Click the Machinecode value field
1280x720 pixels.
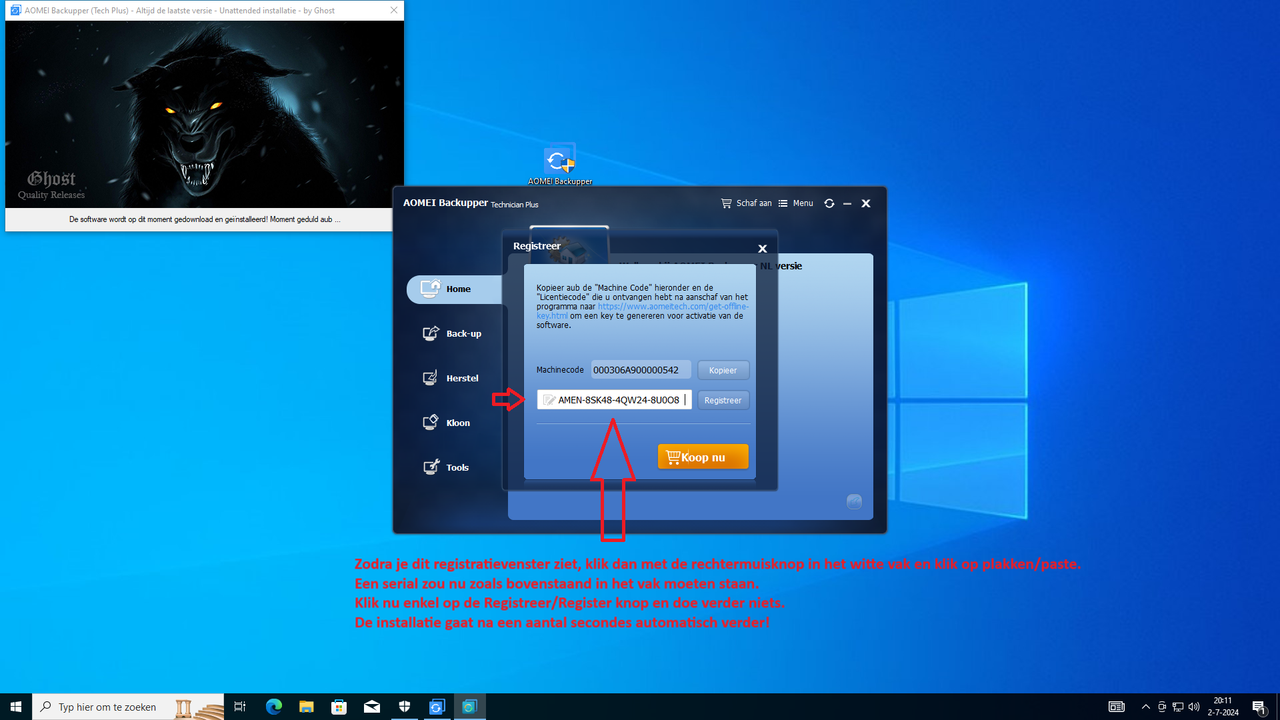(640, 370)
